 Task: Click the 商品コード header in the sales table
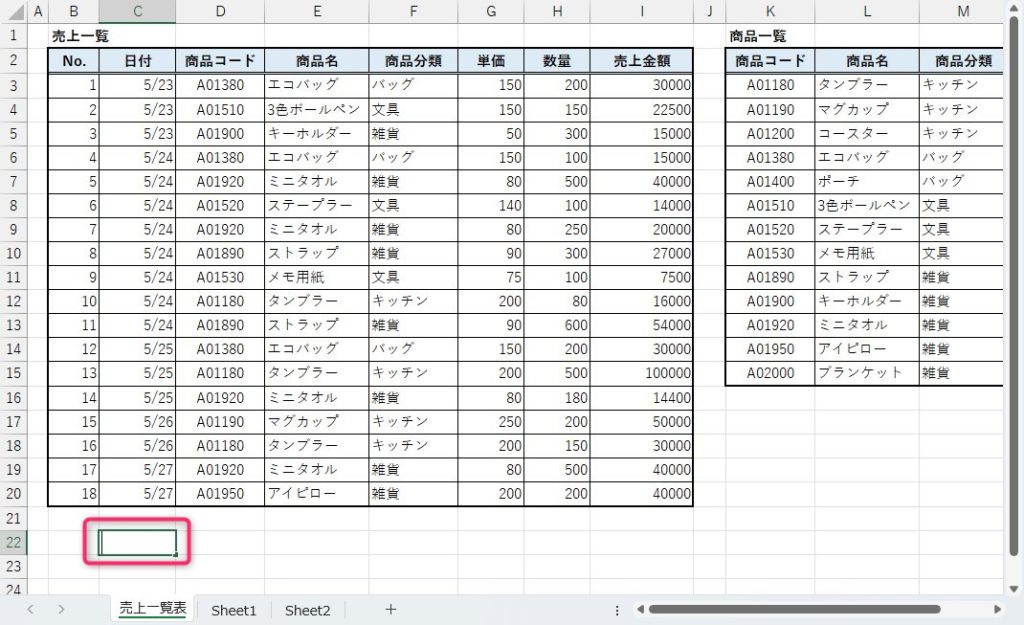point(220,61)
